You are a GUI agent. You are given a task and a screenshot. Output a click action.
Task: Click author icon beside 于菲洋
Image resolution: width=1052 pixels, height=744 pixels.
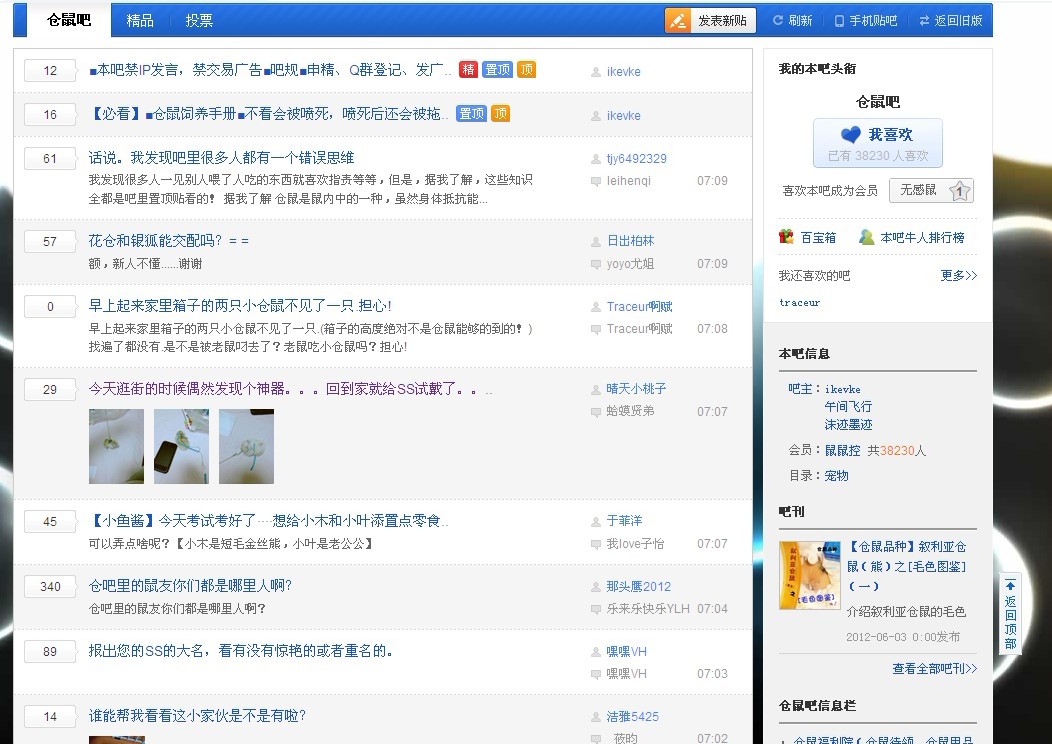click(x=595, y=522)
